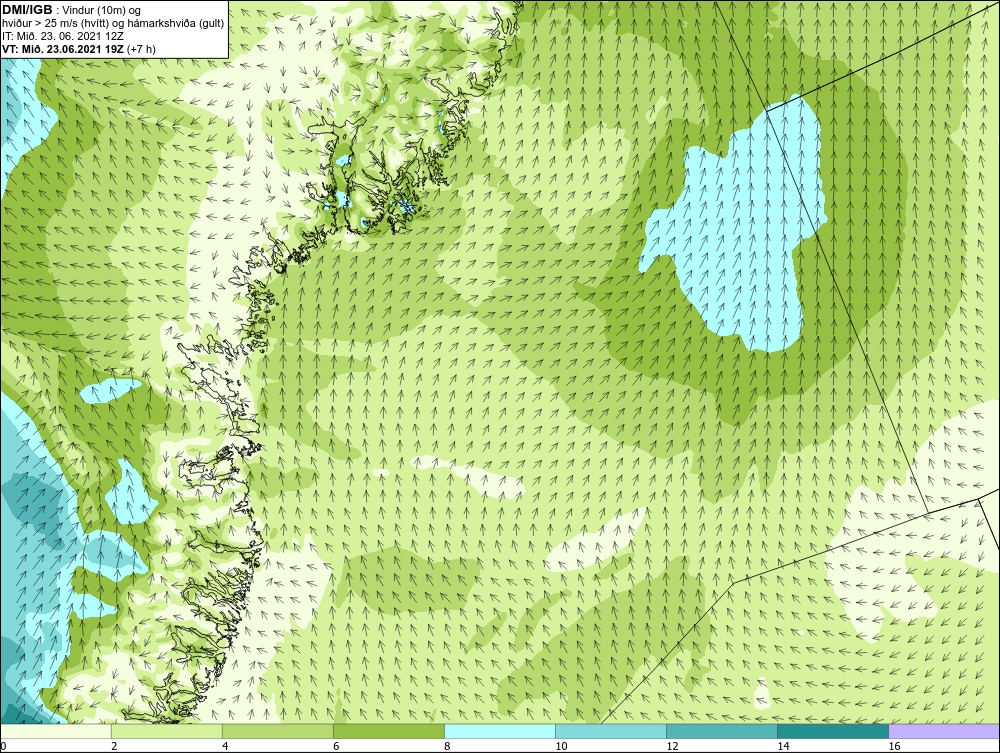Screen dimensions: 1000x753
Task: Click the 4–6 m/s green legend swatch
Action: coord(277,731)
